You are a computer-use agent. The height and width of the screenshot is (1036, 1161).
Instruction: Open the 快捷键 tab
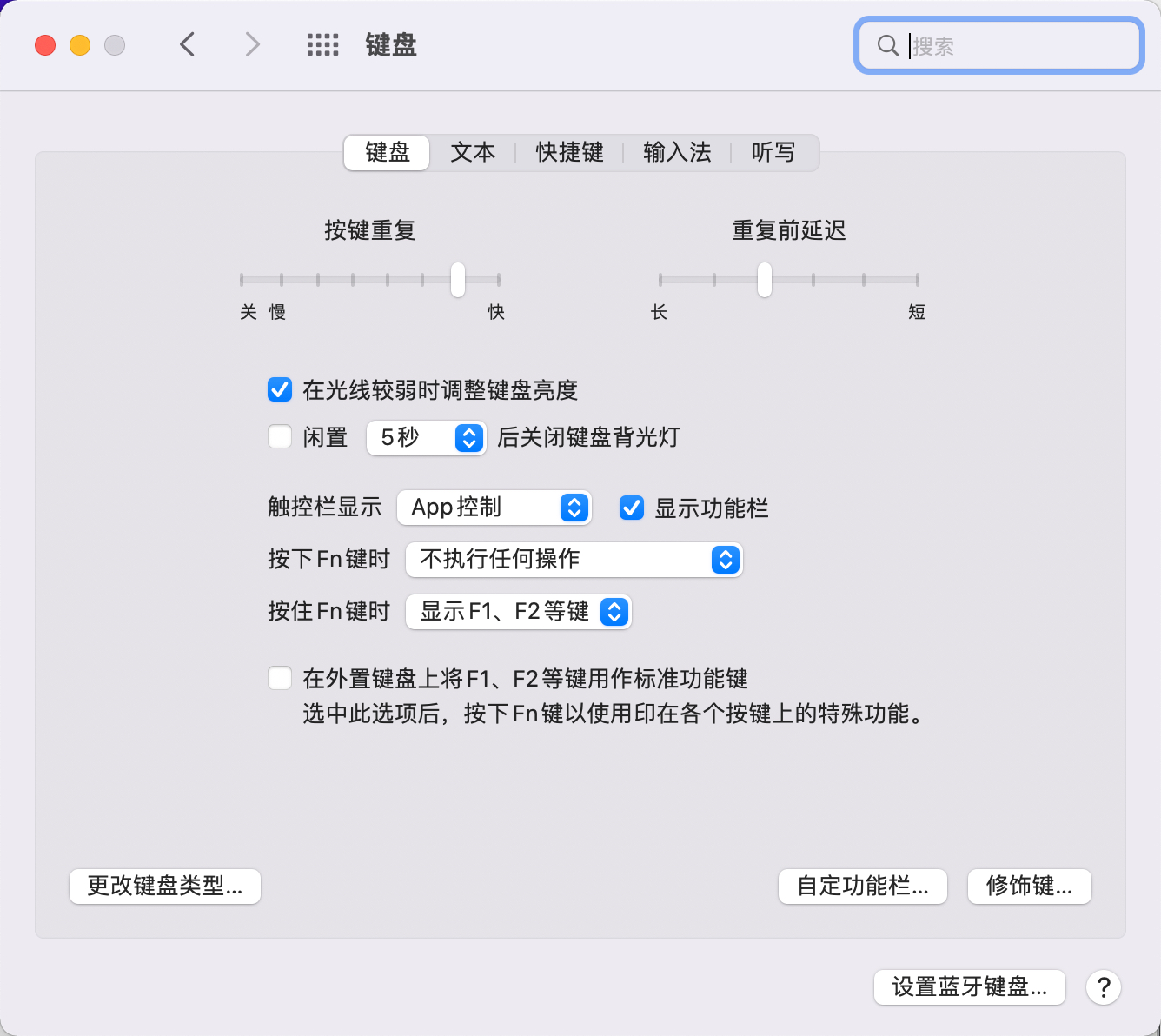pos(569,153)
